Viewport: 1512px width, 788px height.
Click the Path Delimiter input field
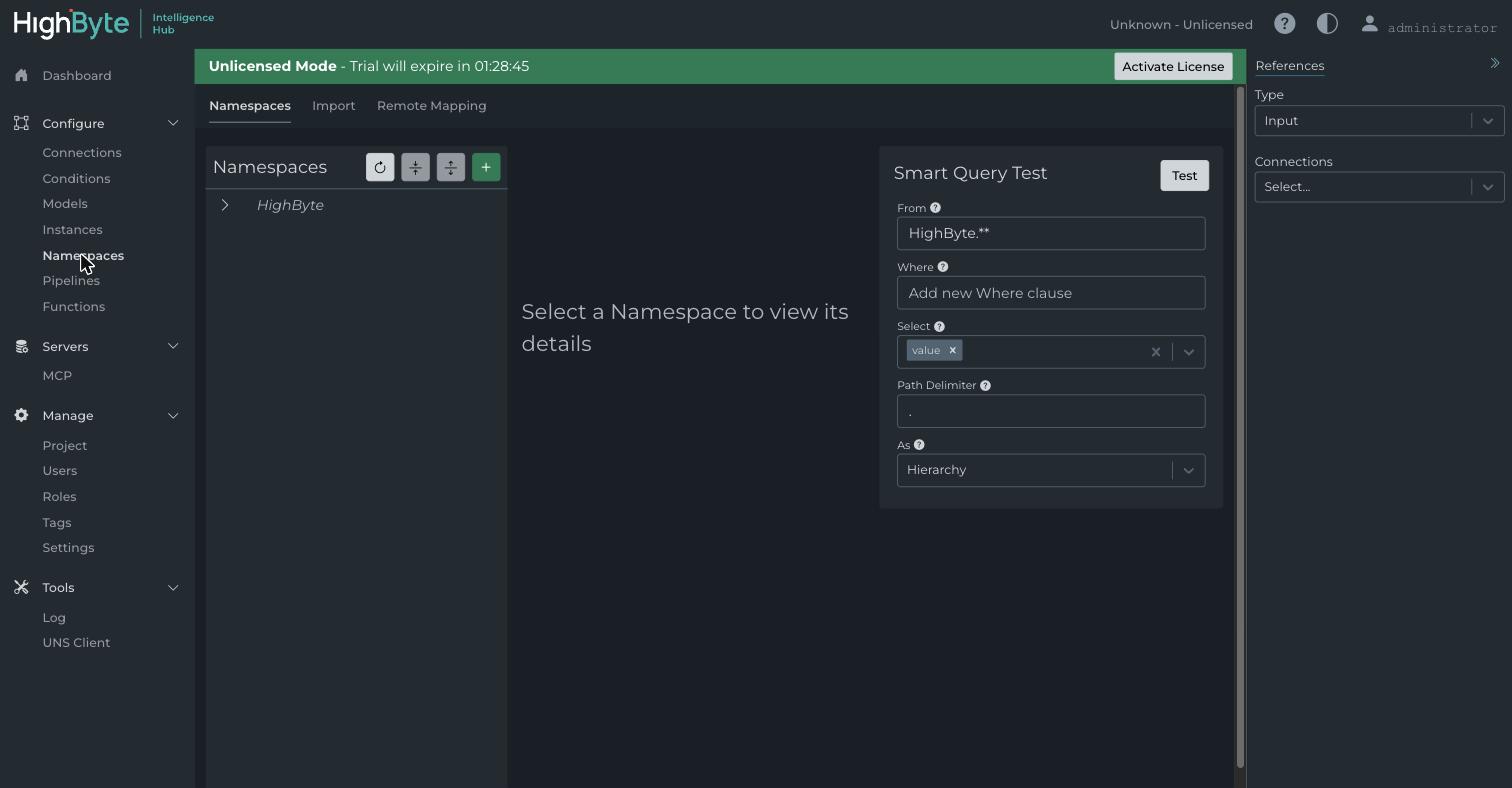tap(1051, 411)
